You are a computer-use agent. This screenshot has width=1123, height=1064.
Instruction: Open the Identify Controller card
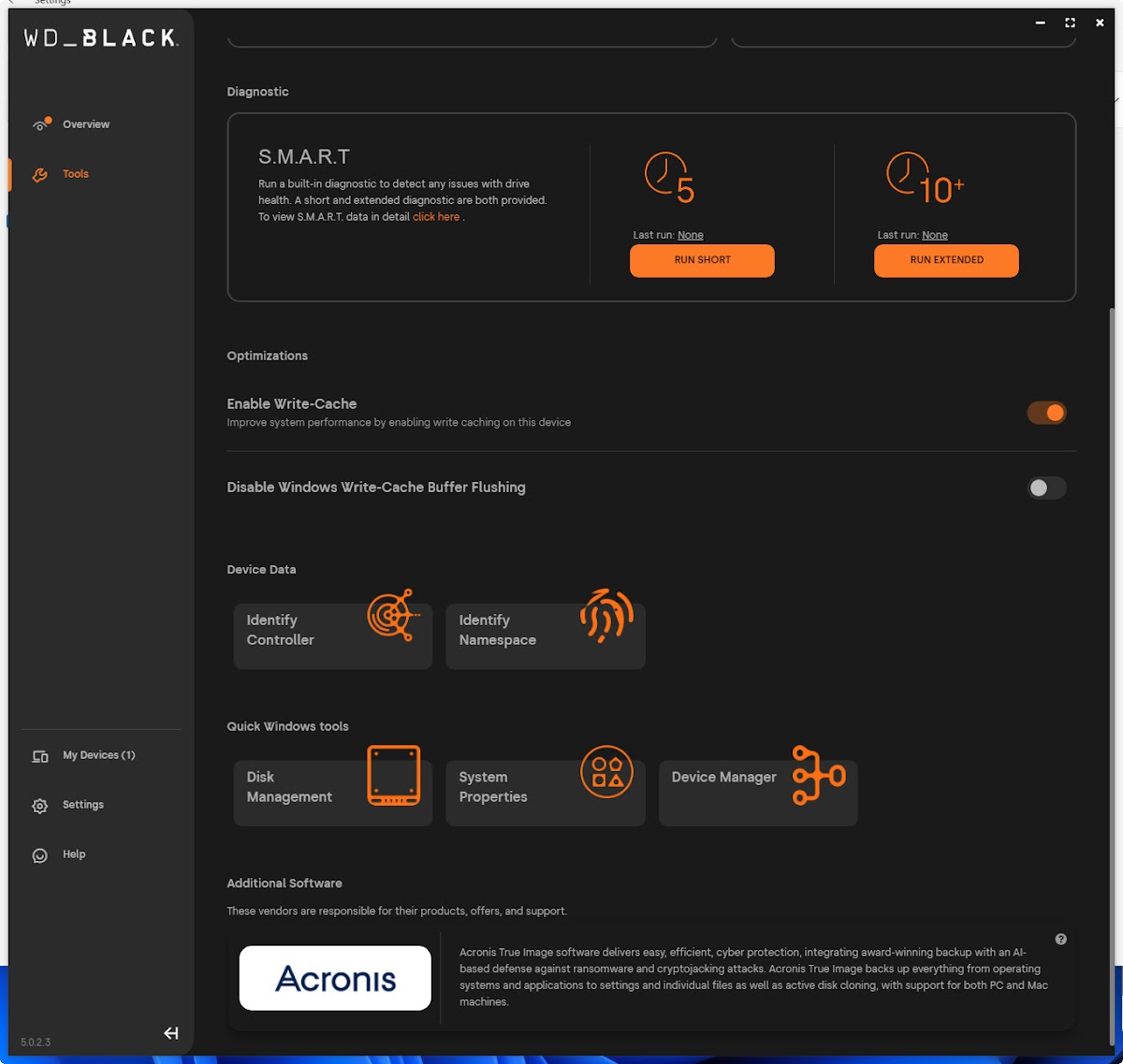(x=333, y=635)
